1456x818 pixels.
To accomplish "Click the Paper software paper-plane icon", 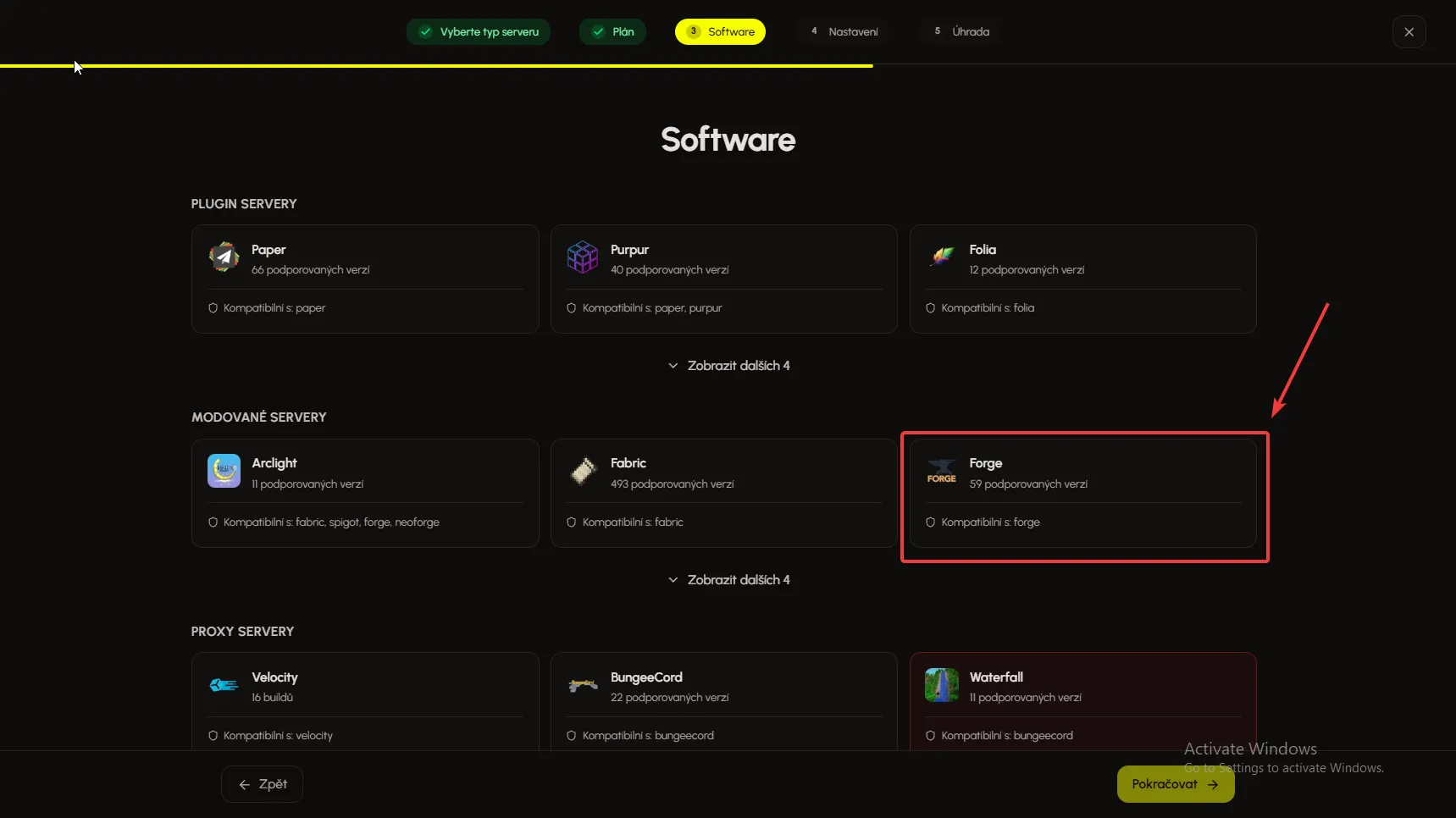I will 224,257.
